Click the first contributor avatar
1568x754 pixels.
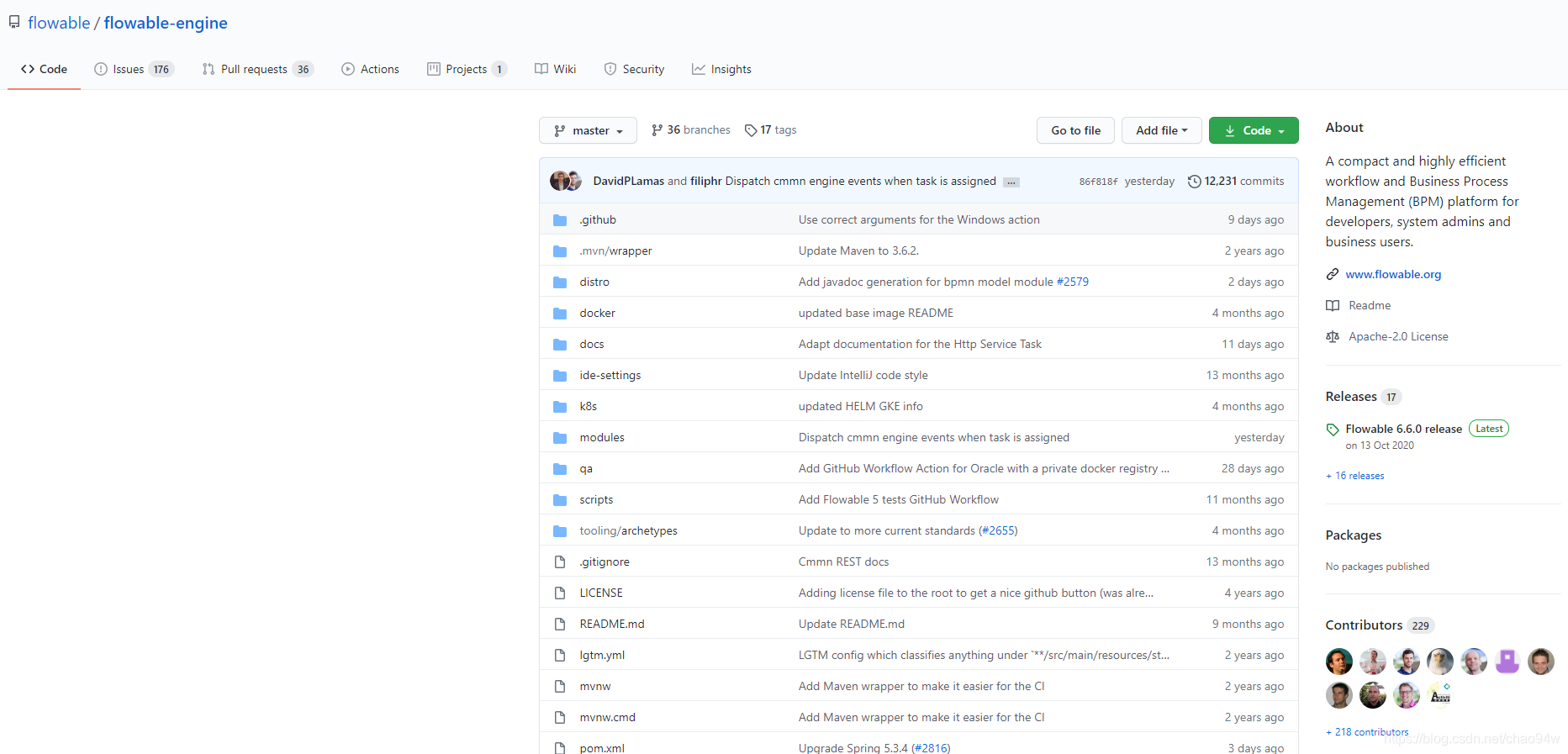coord(1339,662)
